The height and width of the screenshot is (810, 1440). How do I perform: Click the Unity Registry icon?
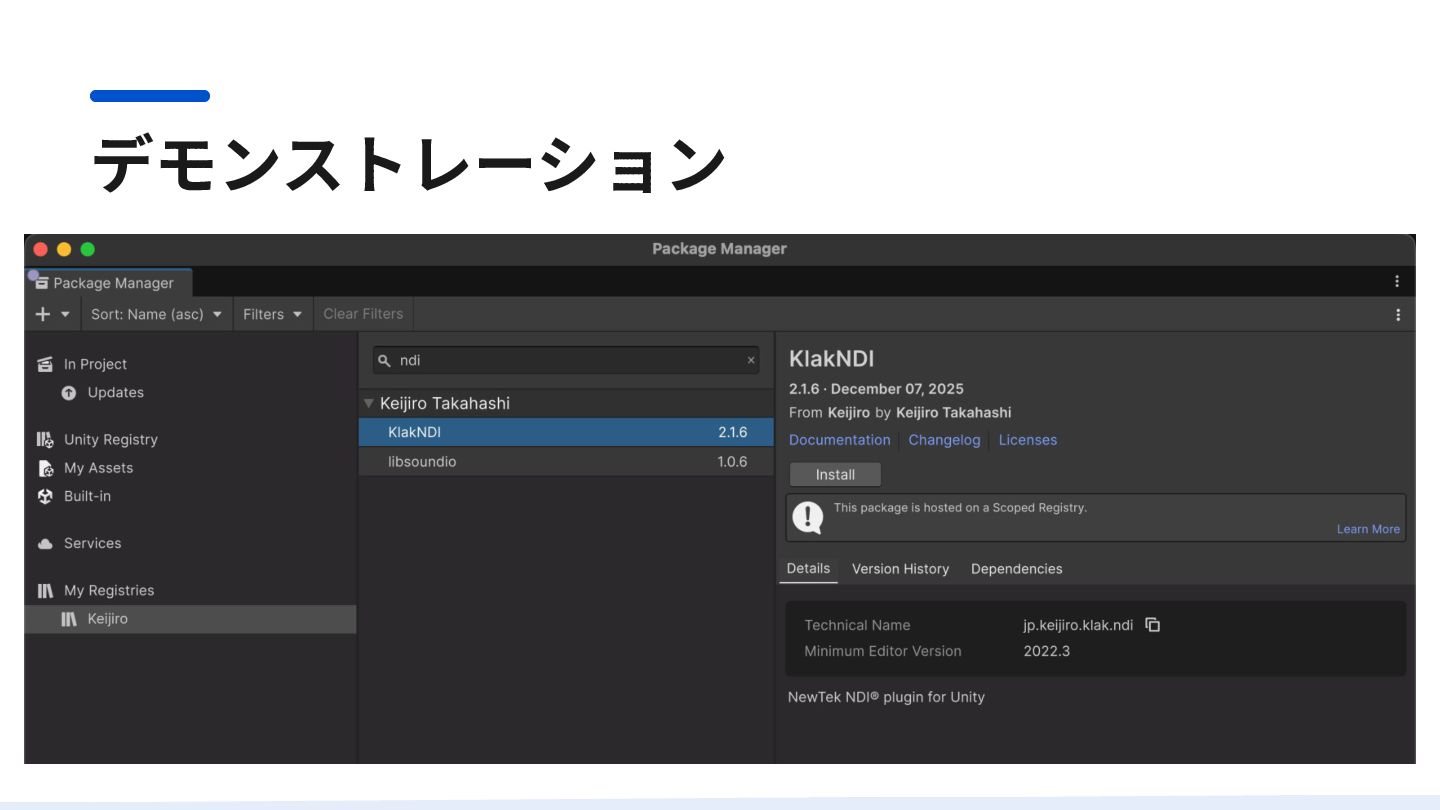tap(45, 439)
